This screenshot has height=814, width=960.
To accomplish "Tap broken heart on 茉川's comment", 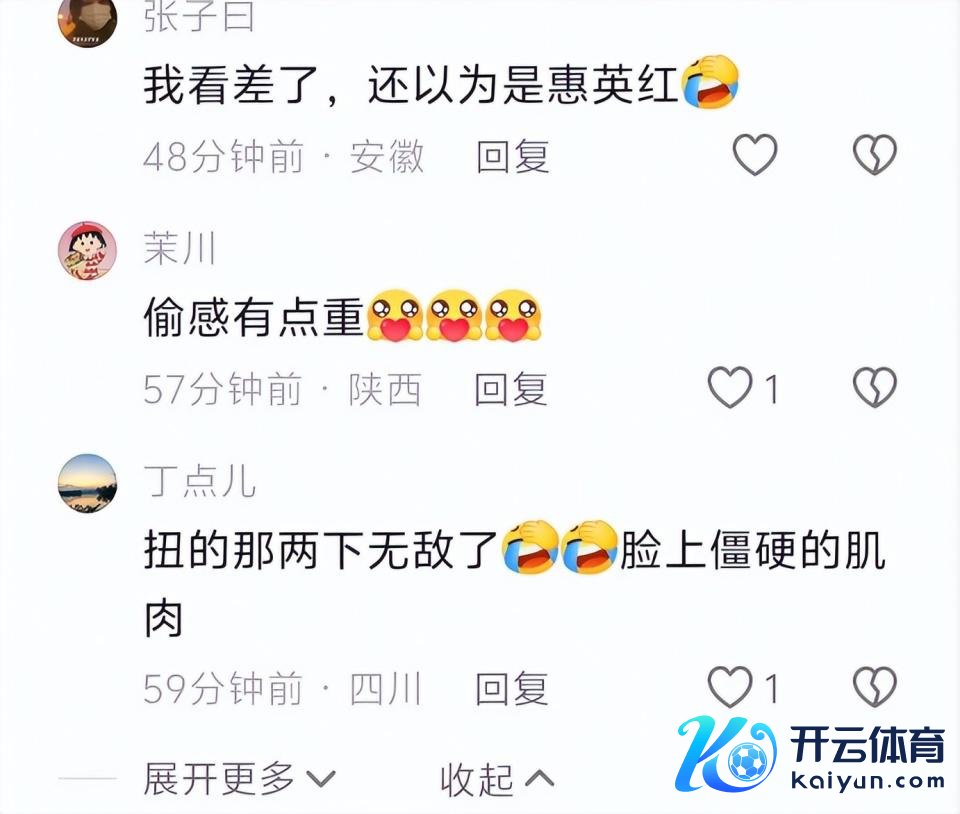I will [875, 387].
